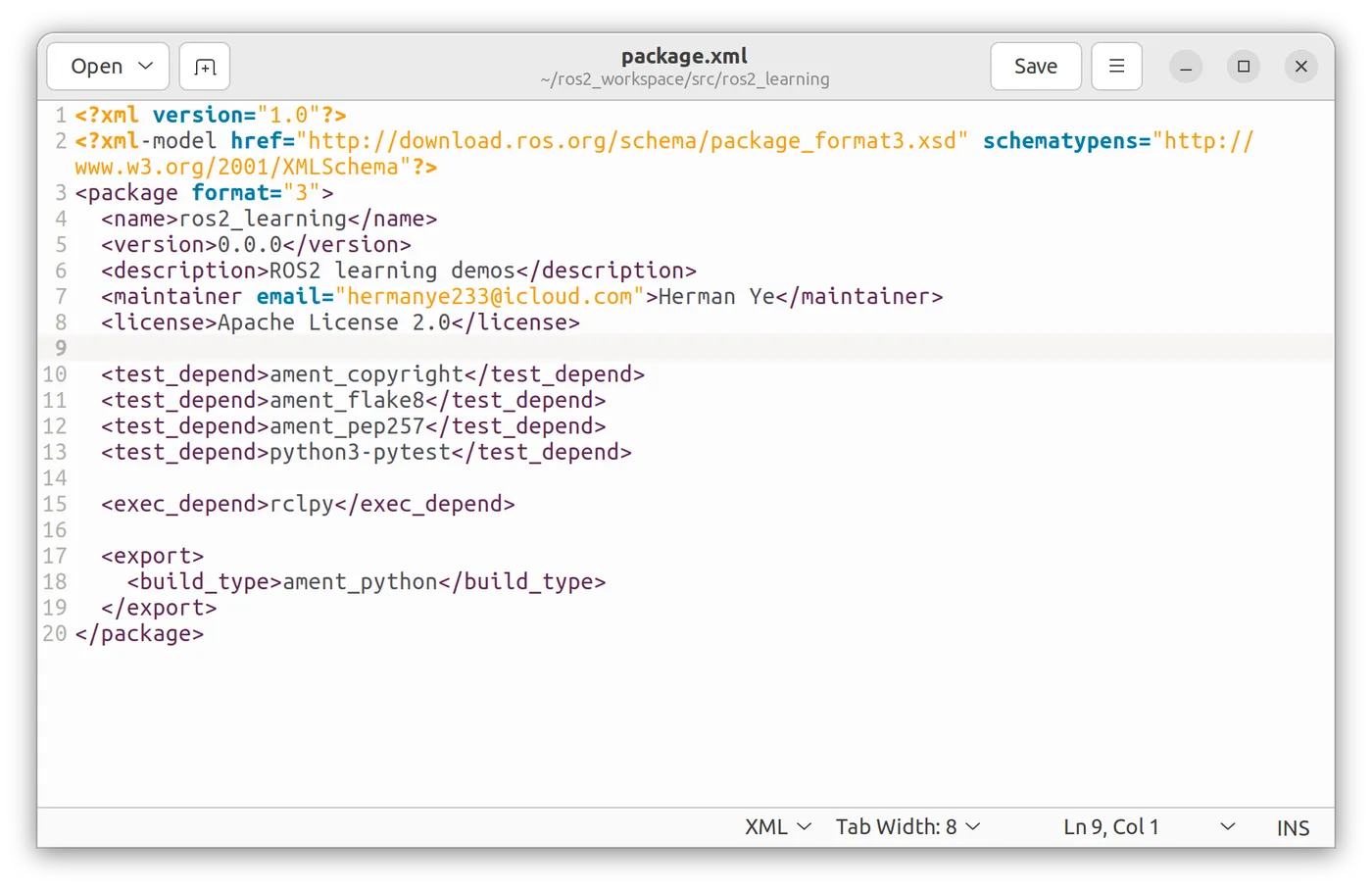Click the closing /export tag line
This screenshot has height=889, width=1372.
pos(159,608)
